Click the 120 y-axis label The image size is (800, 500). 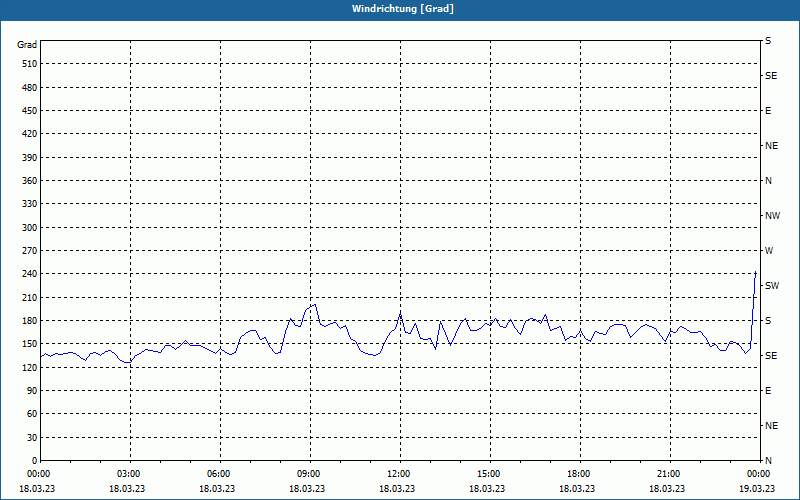tap(30, 367)
